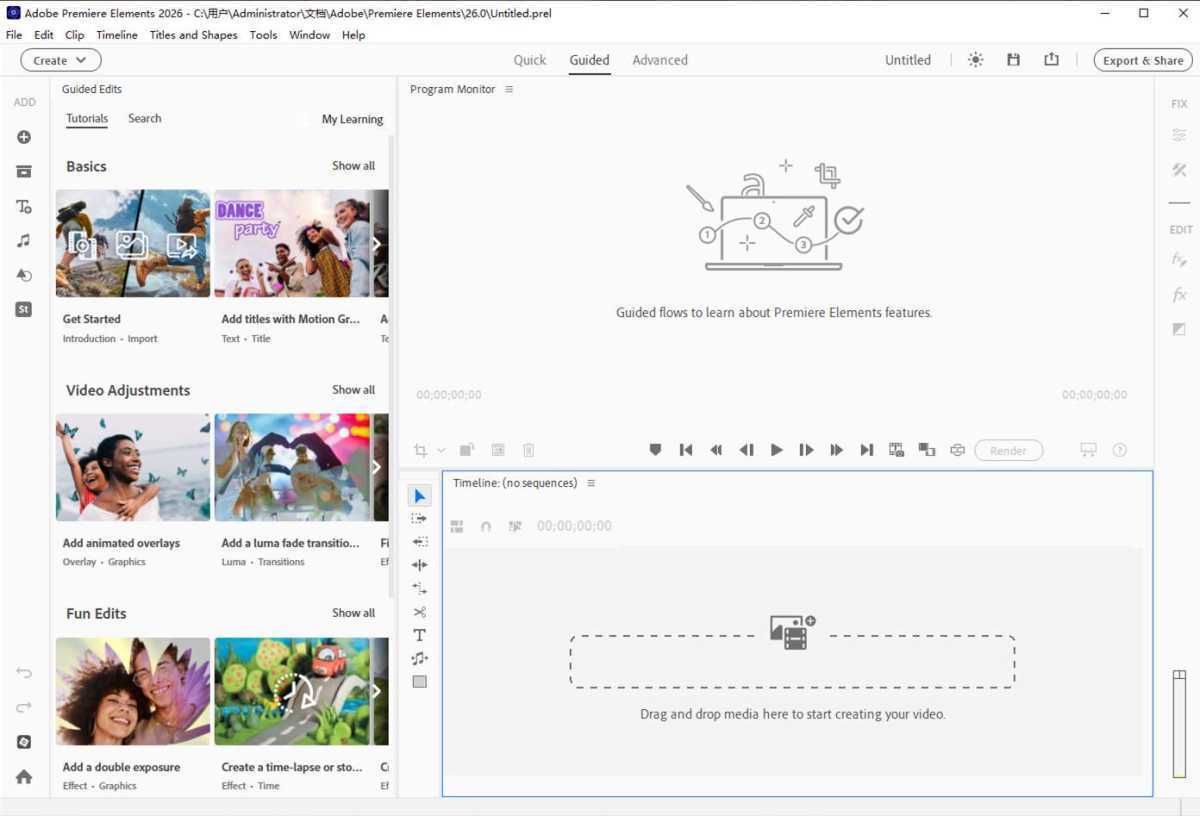Select the Track Select Forward tool

[x=420, y=519]
